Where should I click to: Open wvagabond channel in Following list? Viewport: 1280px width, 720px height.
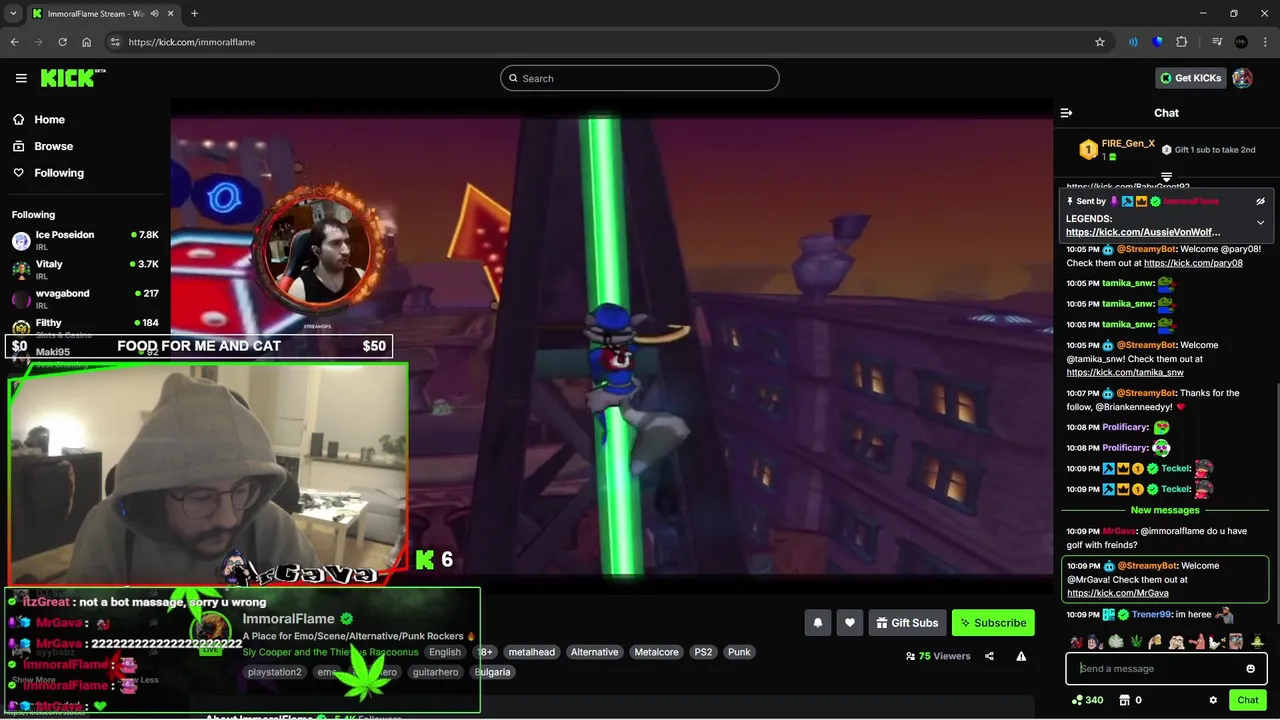coord(85,298)
